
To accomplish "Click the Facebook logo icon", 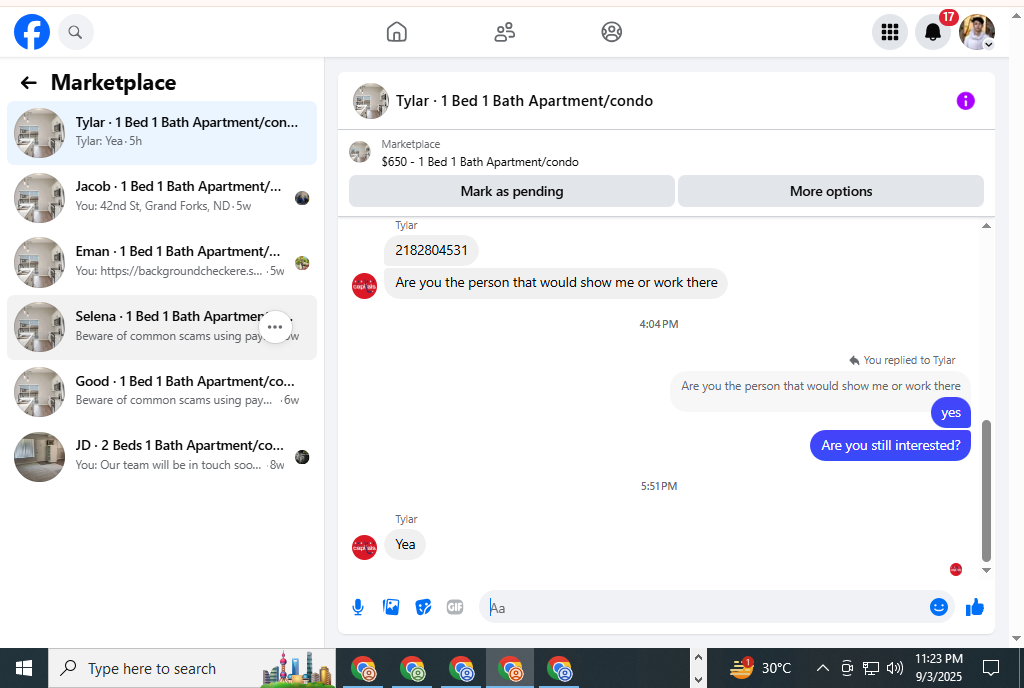I will pyautogui.click(x=32, y=31).
